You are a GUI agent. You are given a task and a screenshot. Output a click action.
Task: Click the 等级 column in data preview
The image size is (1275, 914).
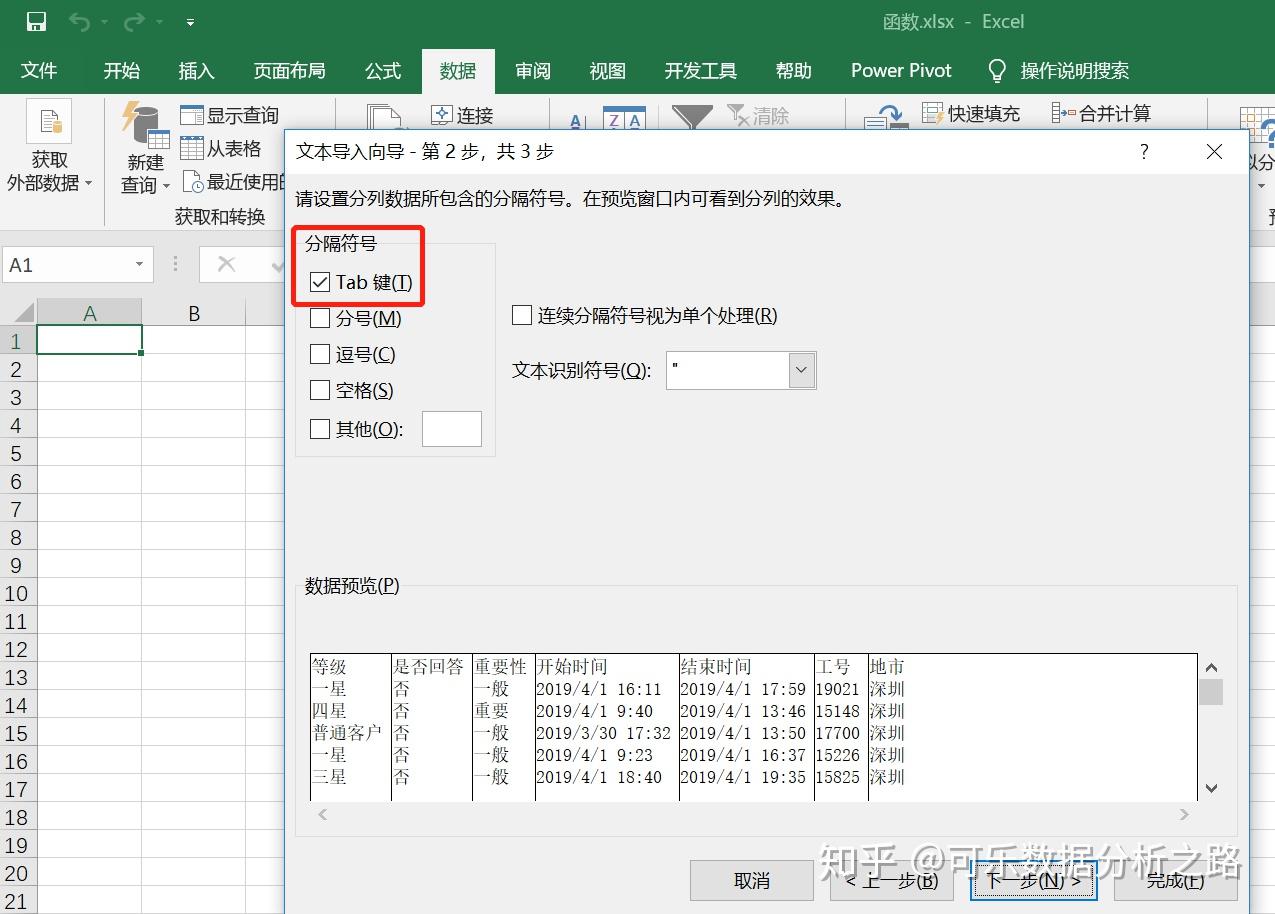coord(350,727)
